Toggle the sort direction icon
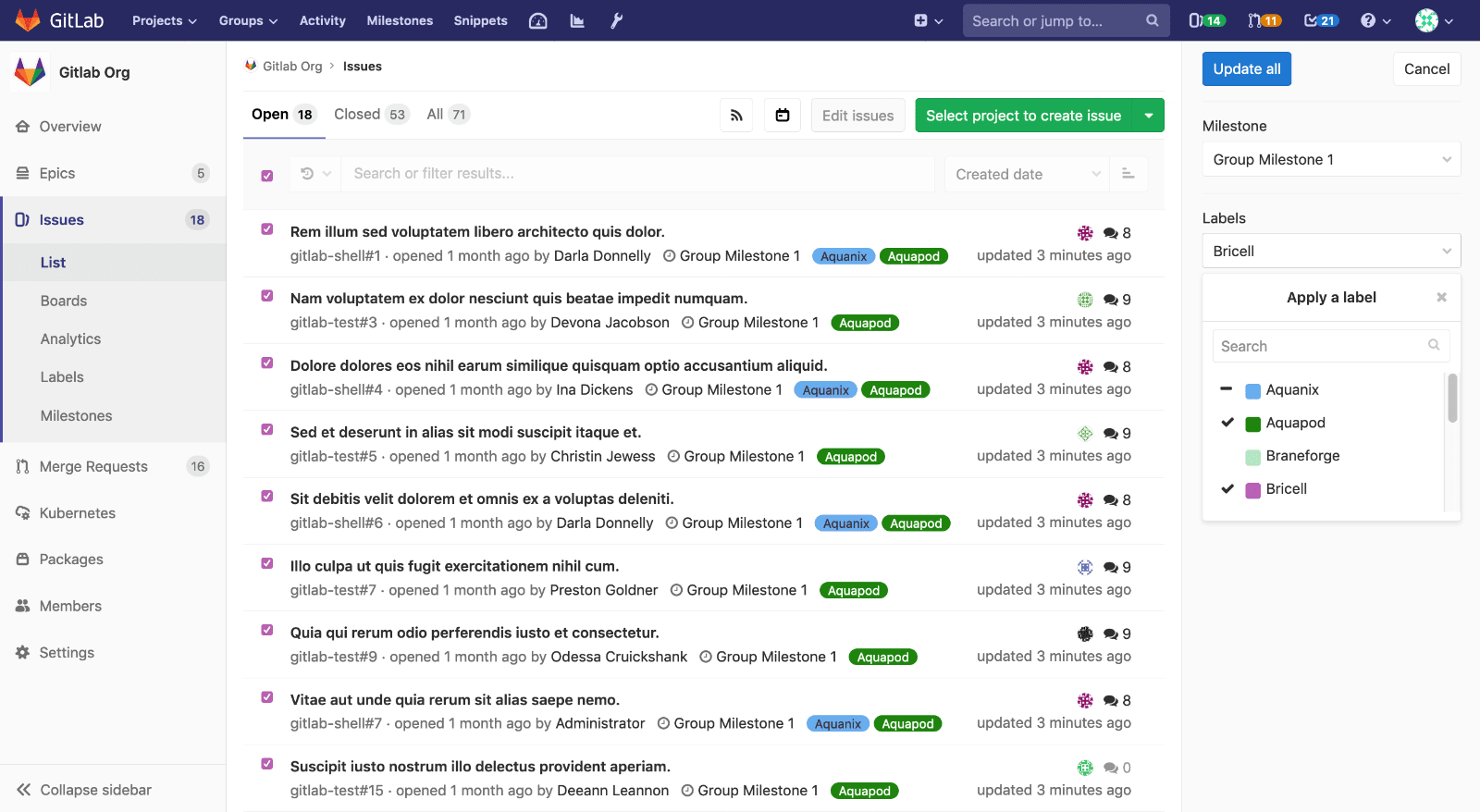Screen dimensions: 1480x812 1128,174
